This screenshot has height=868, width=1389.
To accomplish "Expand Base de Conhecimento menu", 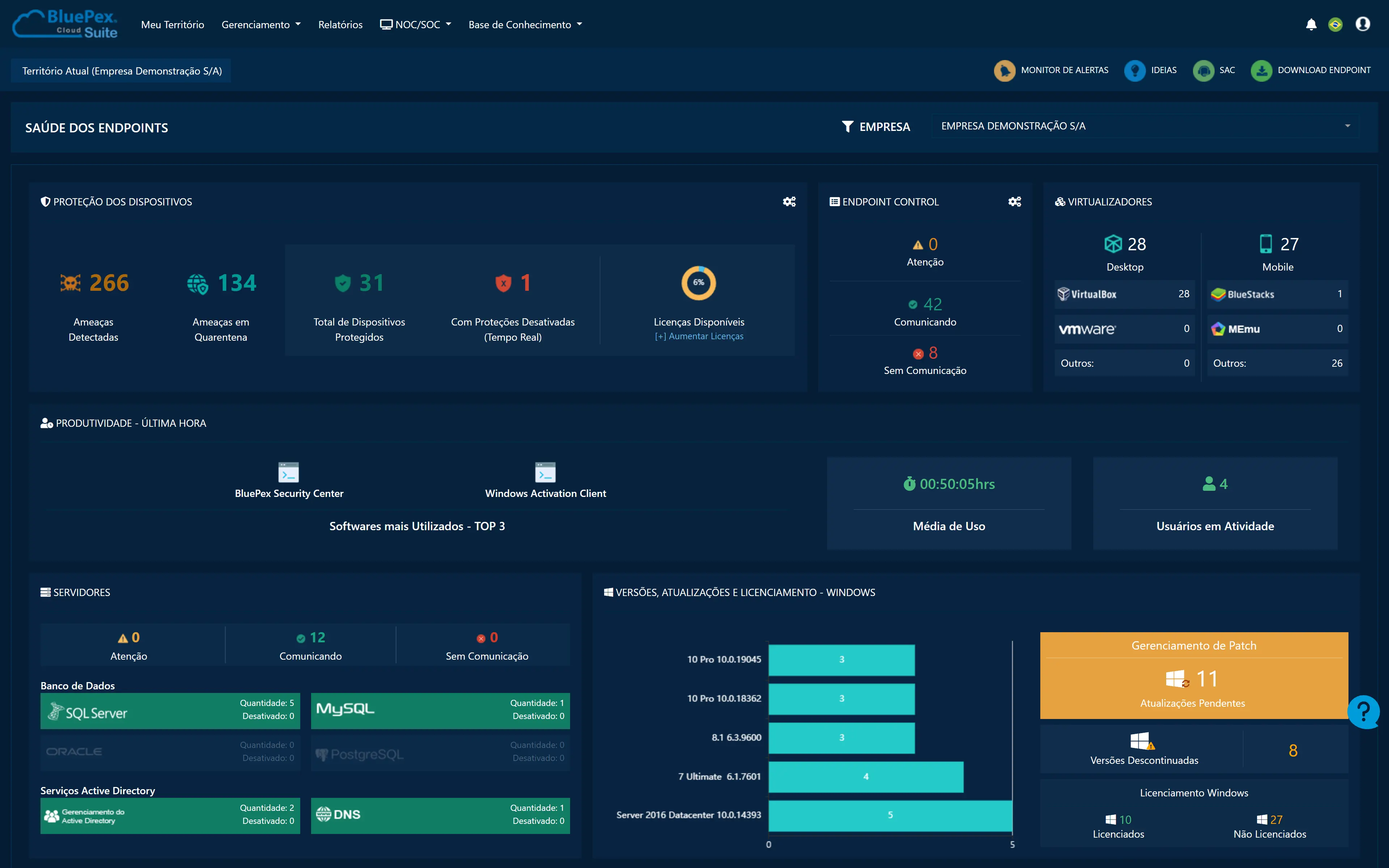I will tap(525, 25).
